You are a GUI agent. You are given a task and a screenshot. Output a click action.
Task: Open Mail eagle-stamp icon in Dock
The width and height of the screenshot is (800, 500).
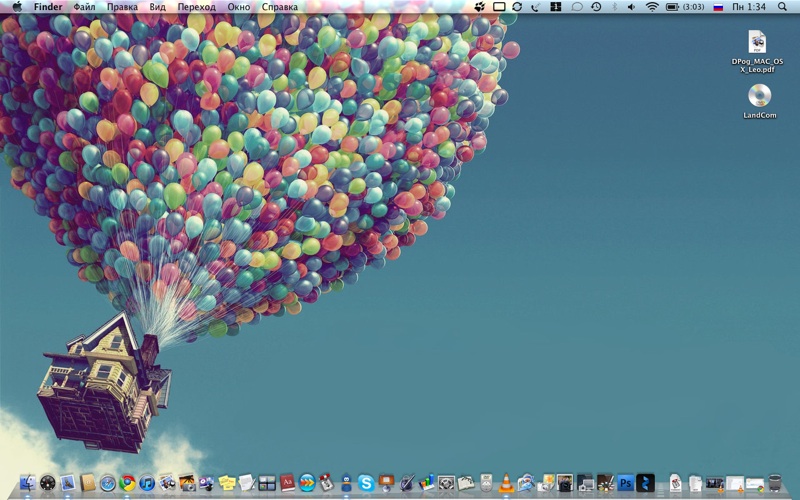click(x=67, y=483)
